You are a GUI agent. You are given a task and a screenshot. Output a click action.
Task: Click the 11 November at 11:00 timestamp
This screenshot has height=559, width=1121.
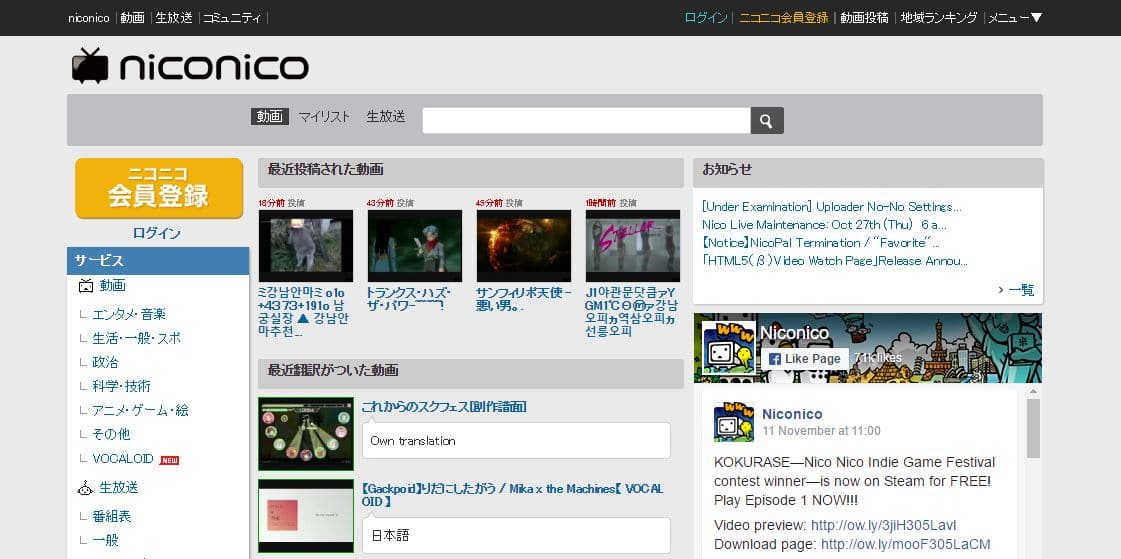coord(821,431)
